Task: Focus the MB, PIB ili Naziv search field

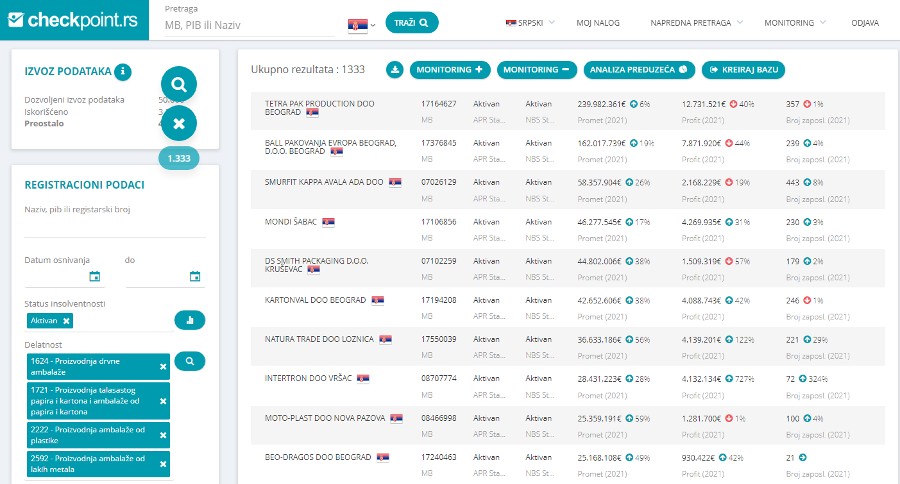Action: [250, 25]
